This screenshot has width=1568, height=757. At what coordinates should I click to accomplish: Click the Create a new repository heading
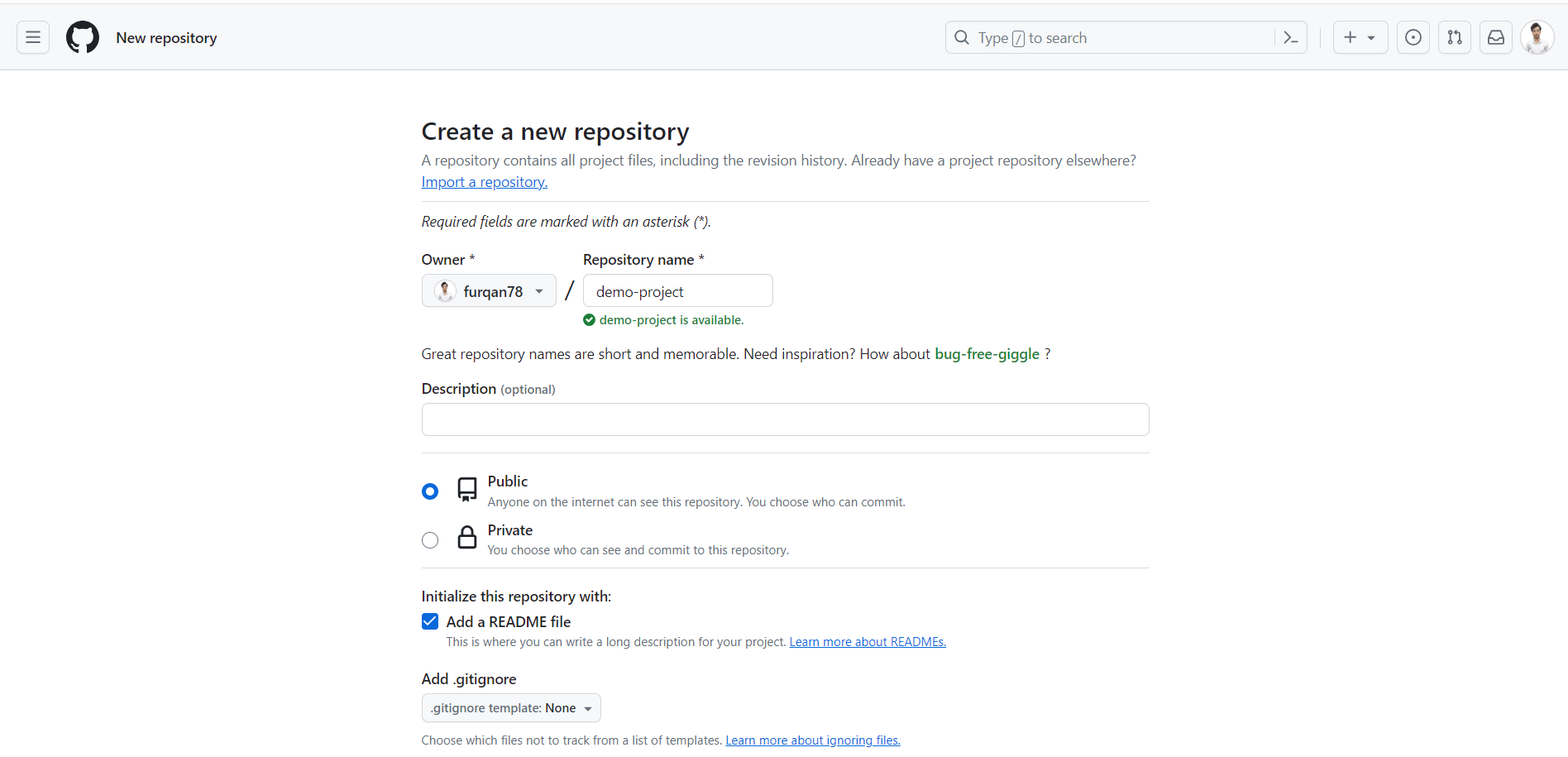[556, 132]
